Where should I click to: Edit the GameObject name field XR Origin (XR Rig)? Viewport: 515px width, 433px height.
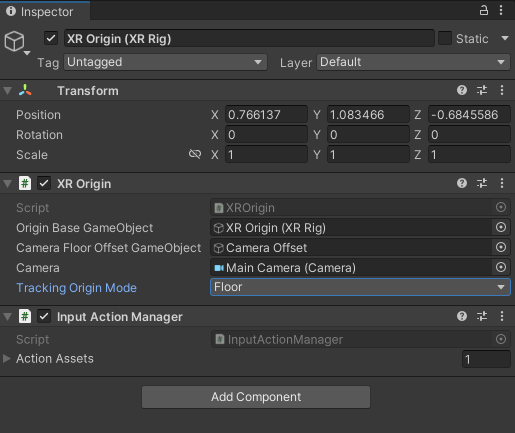tap(249, 39)
